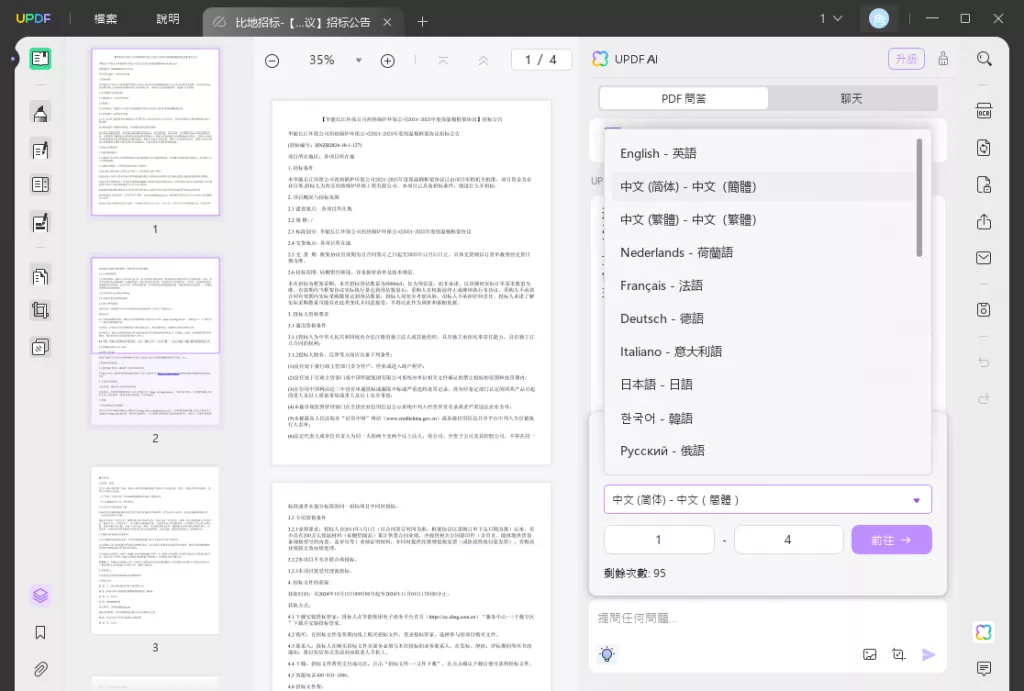Viewport: 1024px width, 691px height.
Task: Zoom out with the minus icon
Action: coord(272,61)
